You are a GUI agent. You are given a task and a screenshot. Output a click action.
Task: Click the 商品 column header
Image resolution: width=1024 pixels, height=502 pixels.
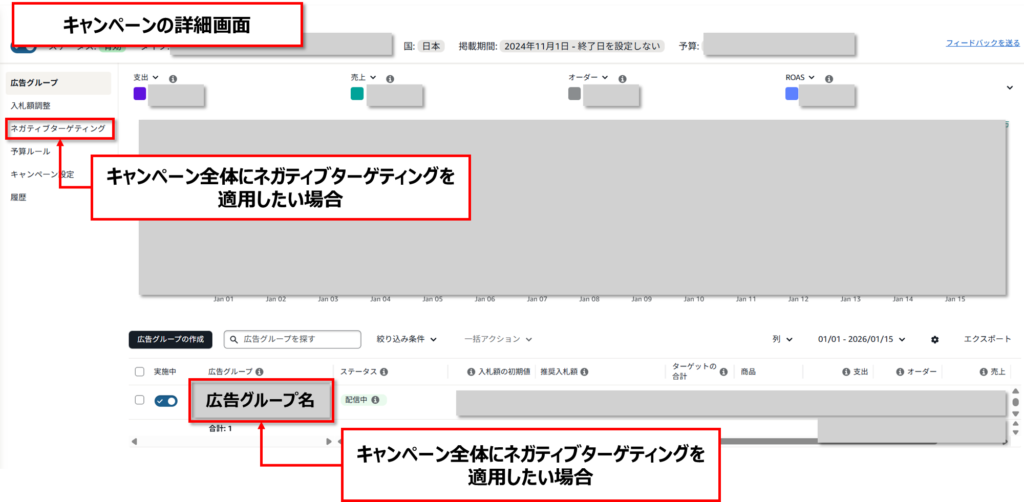(748, 371)
